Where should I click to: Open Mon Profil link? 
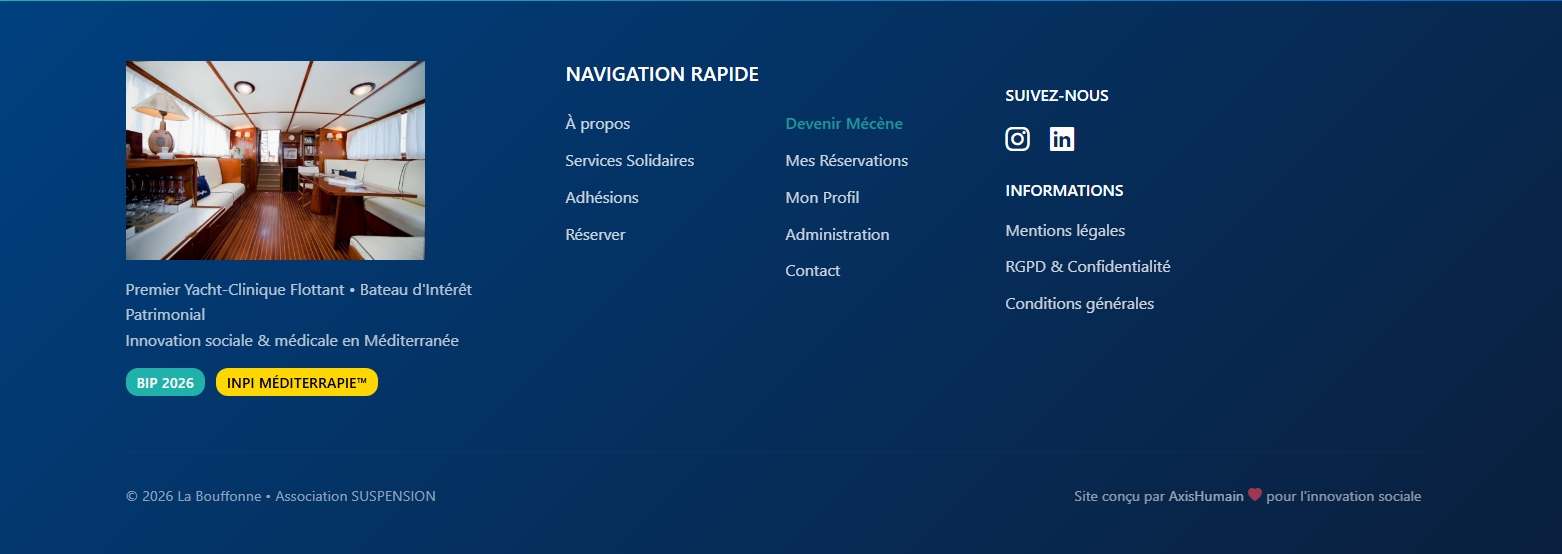[822, 198]
